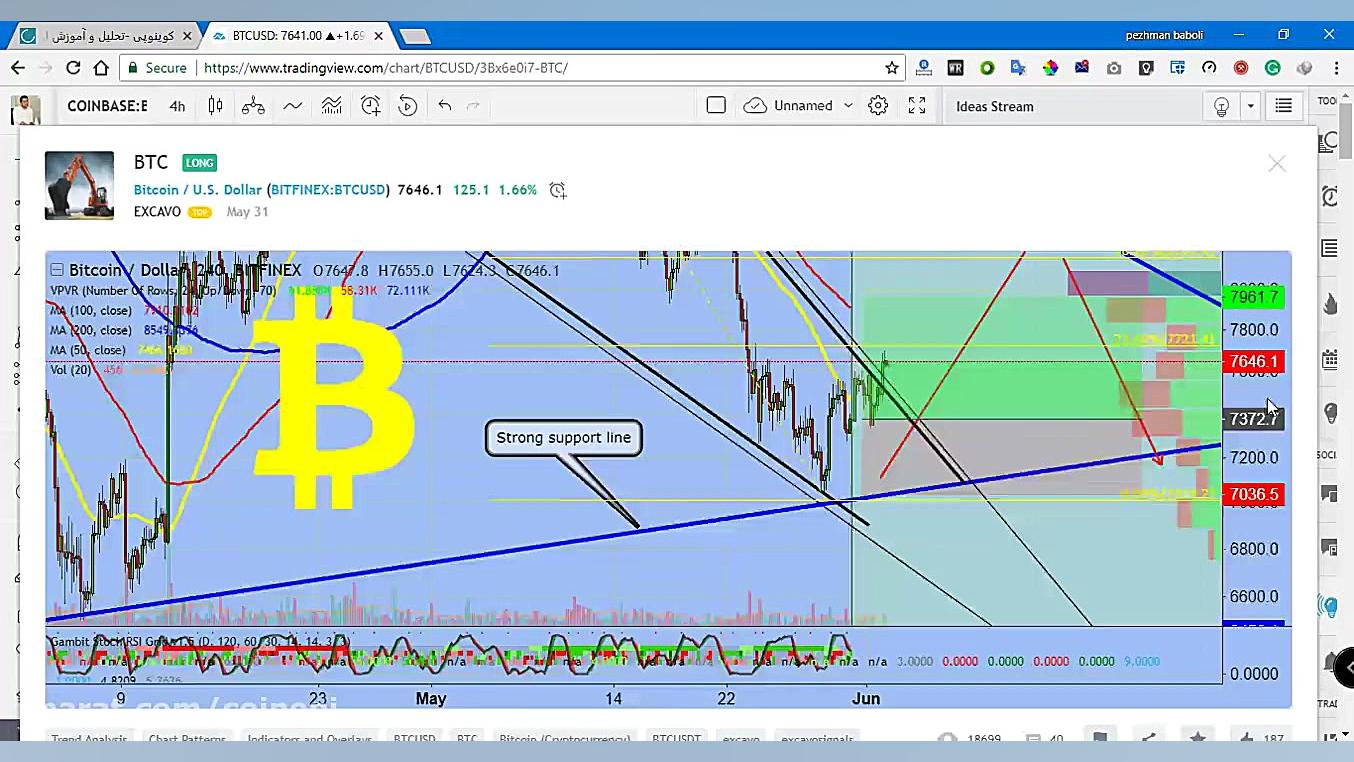Open the Chrome three-dot menu
1354x762 pixels.
click(1336, 68)
